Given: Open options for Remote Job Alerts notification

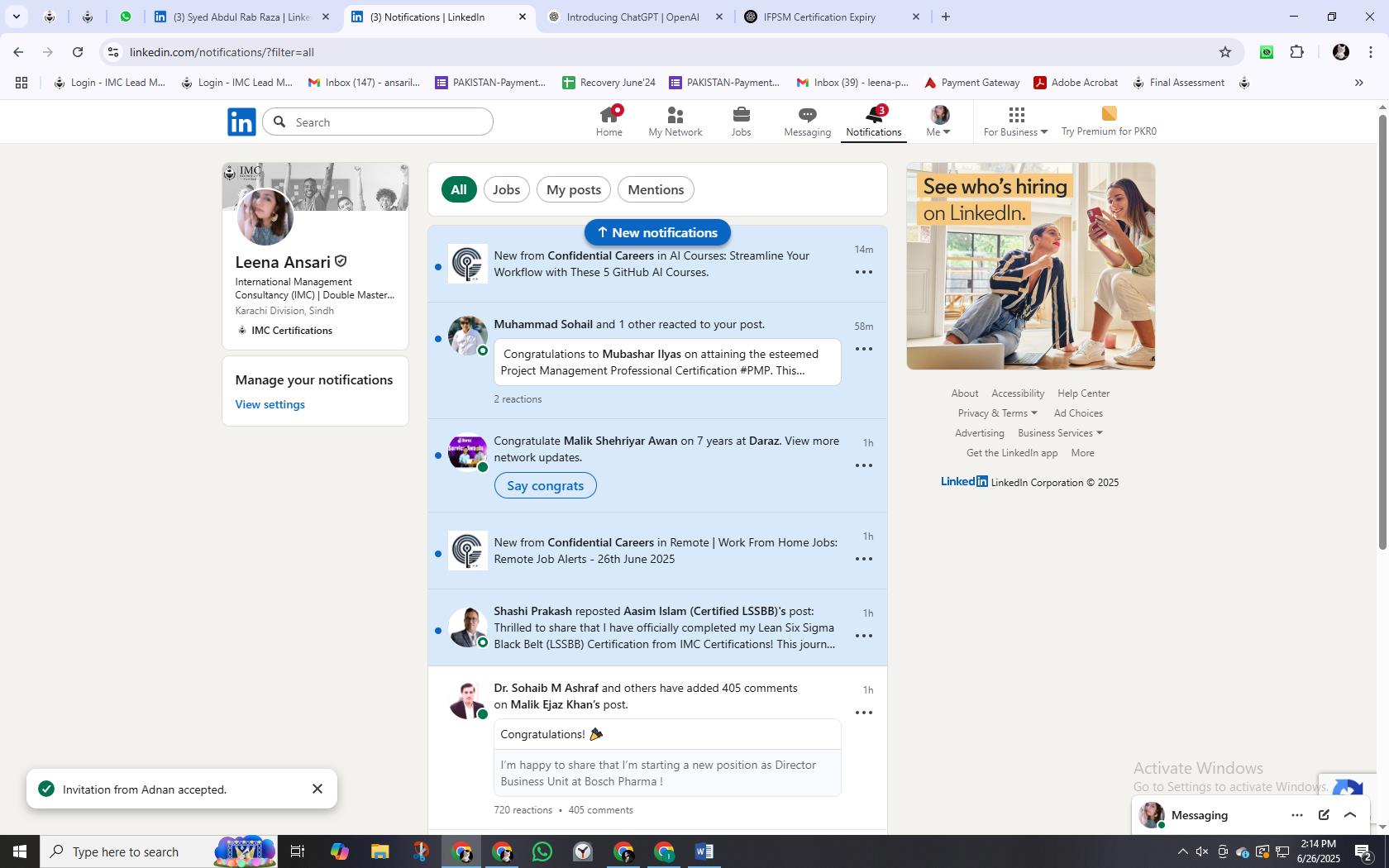Looking at the screenshot, I should click(864, 559).
